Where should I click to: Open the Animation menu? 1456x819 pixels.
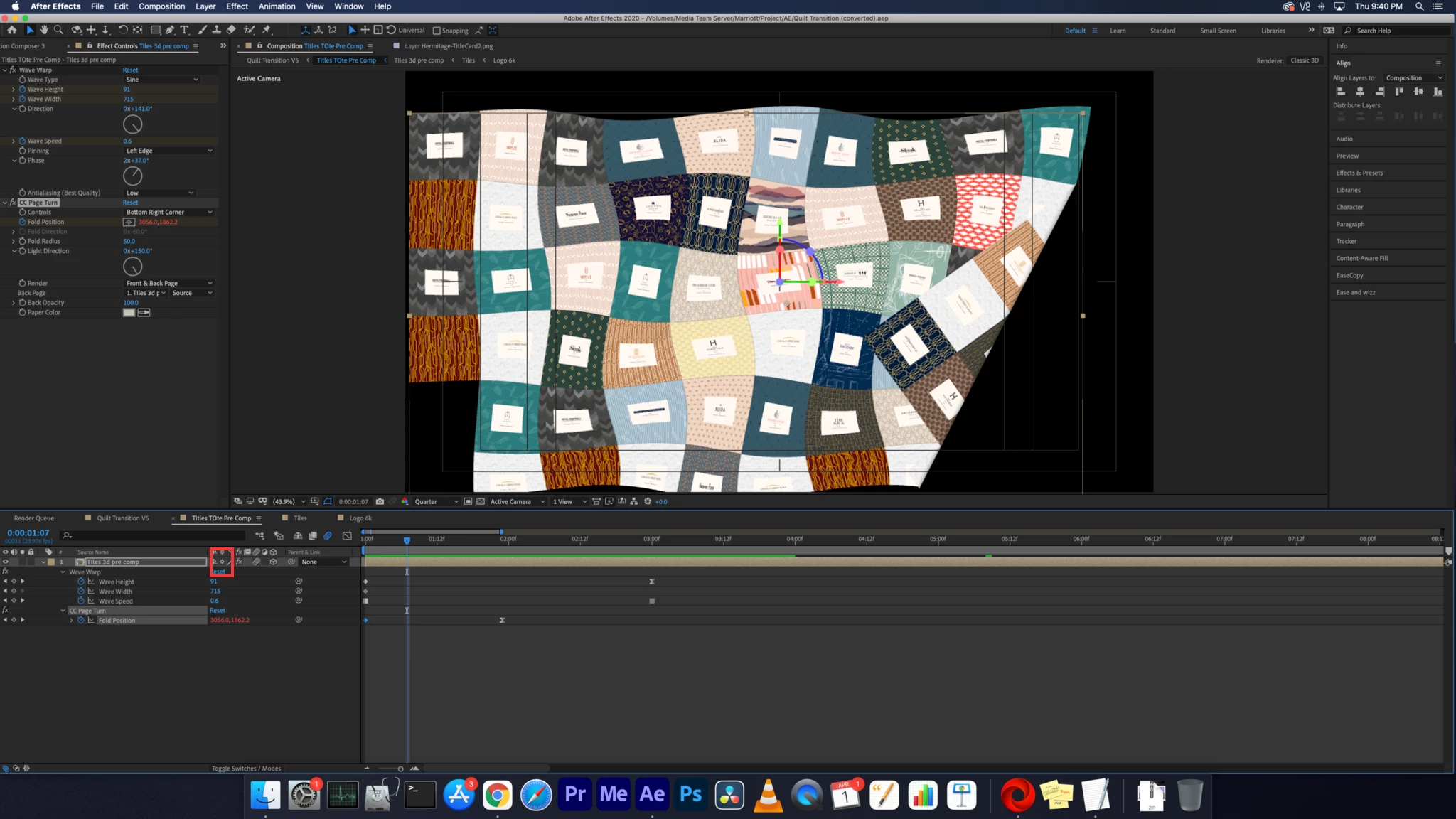[277, 6]
